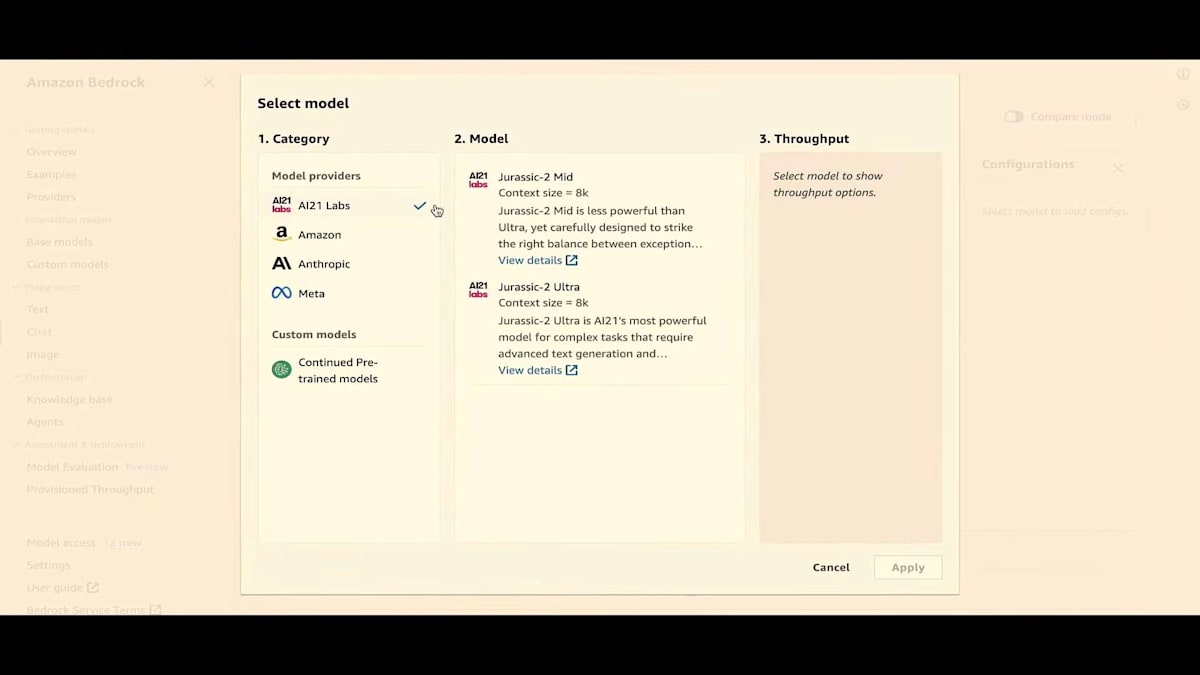Click the 'Model providers' heading
1200x675 pixels.
coord(316,176)
